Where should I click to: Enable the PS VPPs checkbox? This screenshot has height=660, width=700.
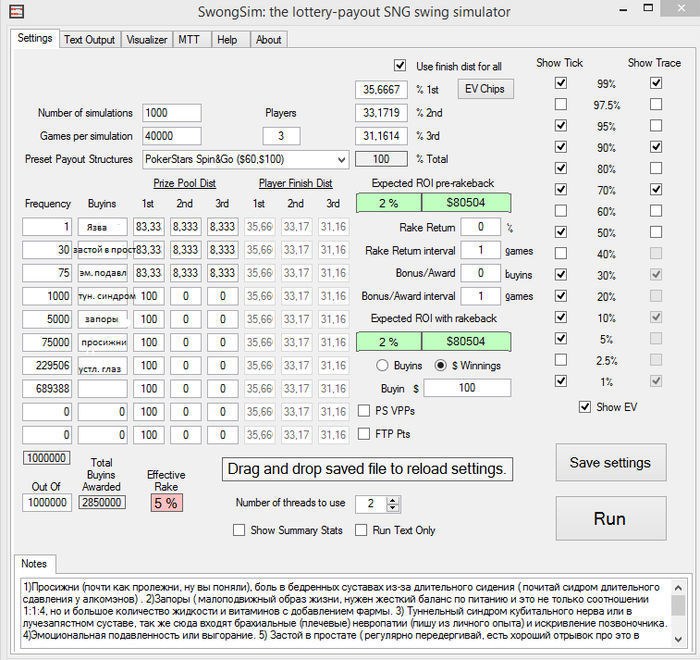pos(365,411)
